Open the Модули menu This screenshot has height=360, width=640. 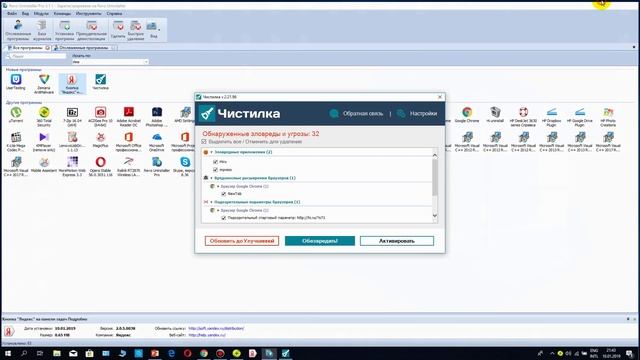click(x=41, y=13)
